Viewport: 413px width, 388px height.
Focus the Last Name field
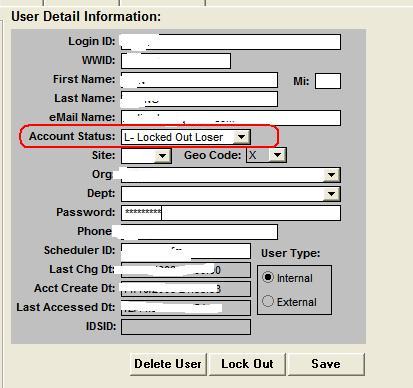(x=199, y=99)
